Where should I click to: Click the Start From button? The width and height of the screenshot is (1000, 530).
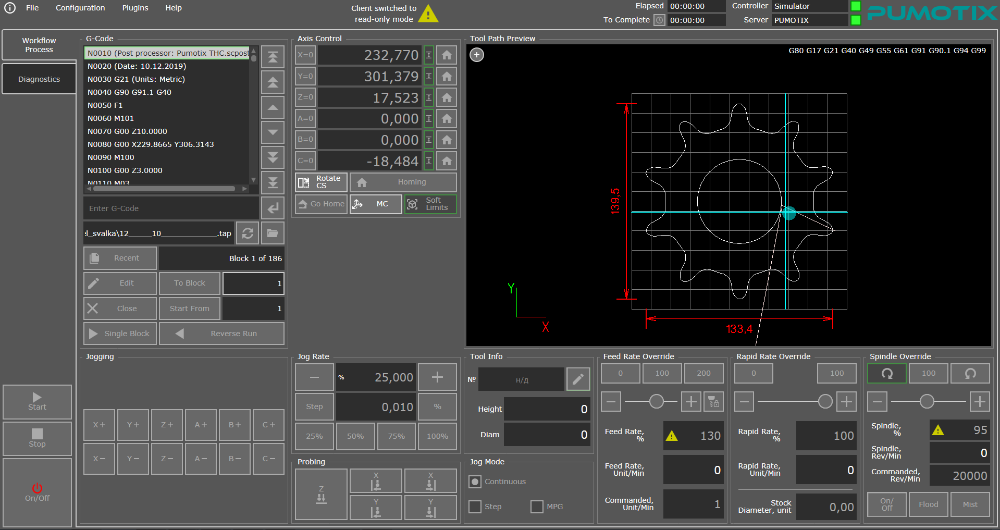click(x=189, y=309)
